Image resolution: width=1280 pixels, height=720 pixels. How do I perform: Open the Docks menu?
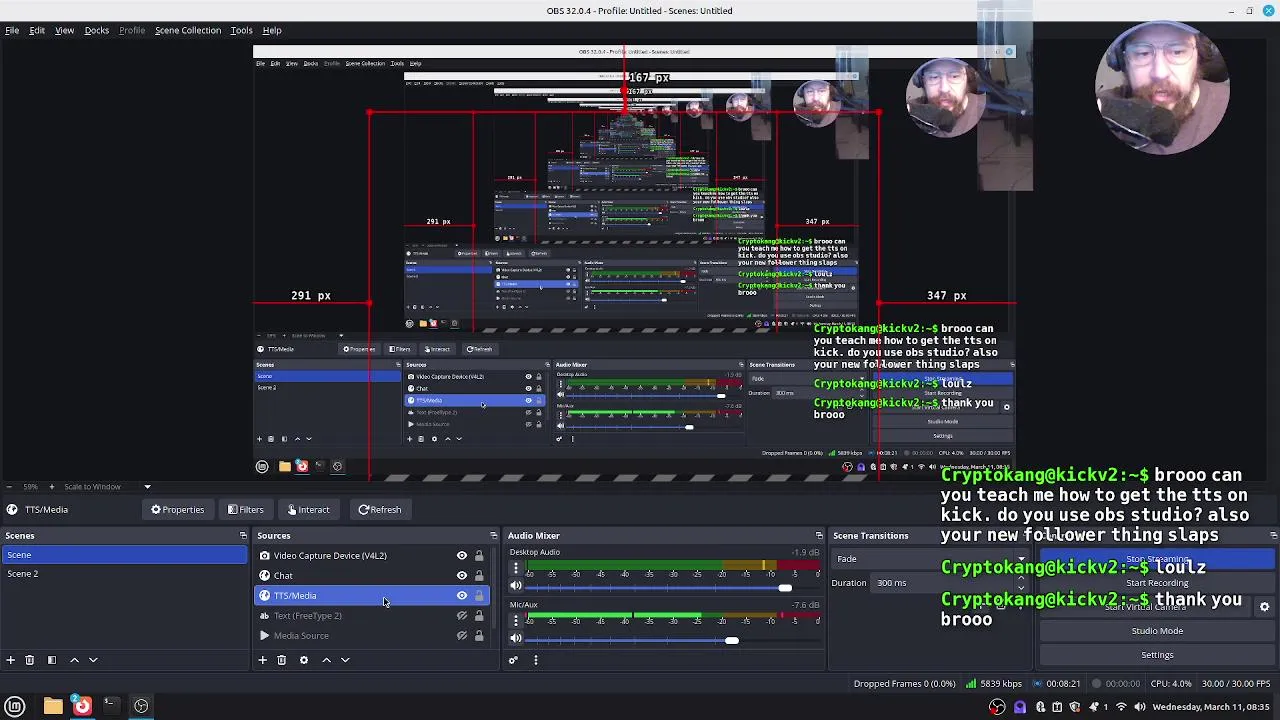pos(97,30)
